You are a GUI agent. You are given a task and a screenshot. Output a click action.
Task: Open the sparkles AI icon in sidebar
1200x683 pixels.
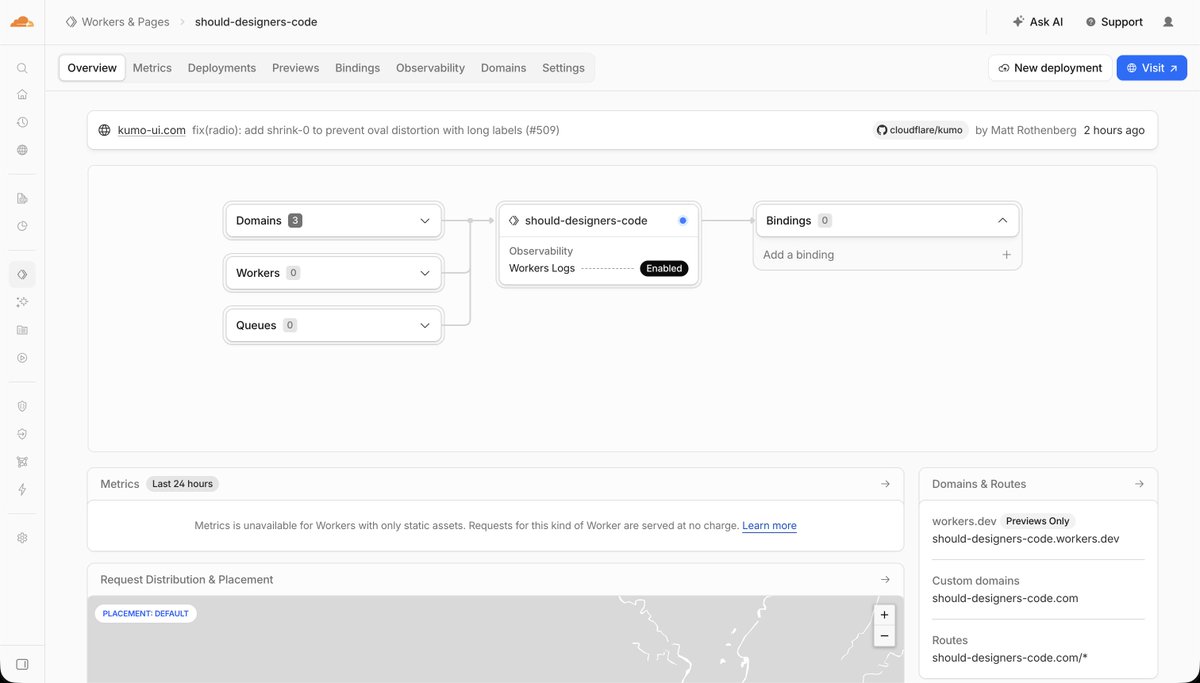pos(22,302)
